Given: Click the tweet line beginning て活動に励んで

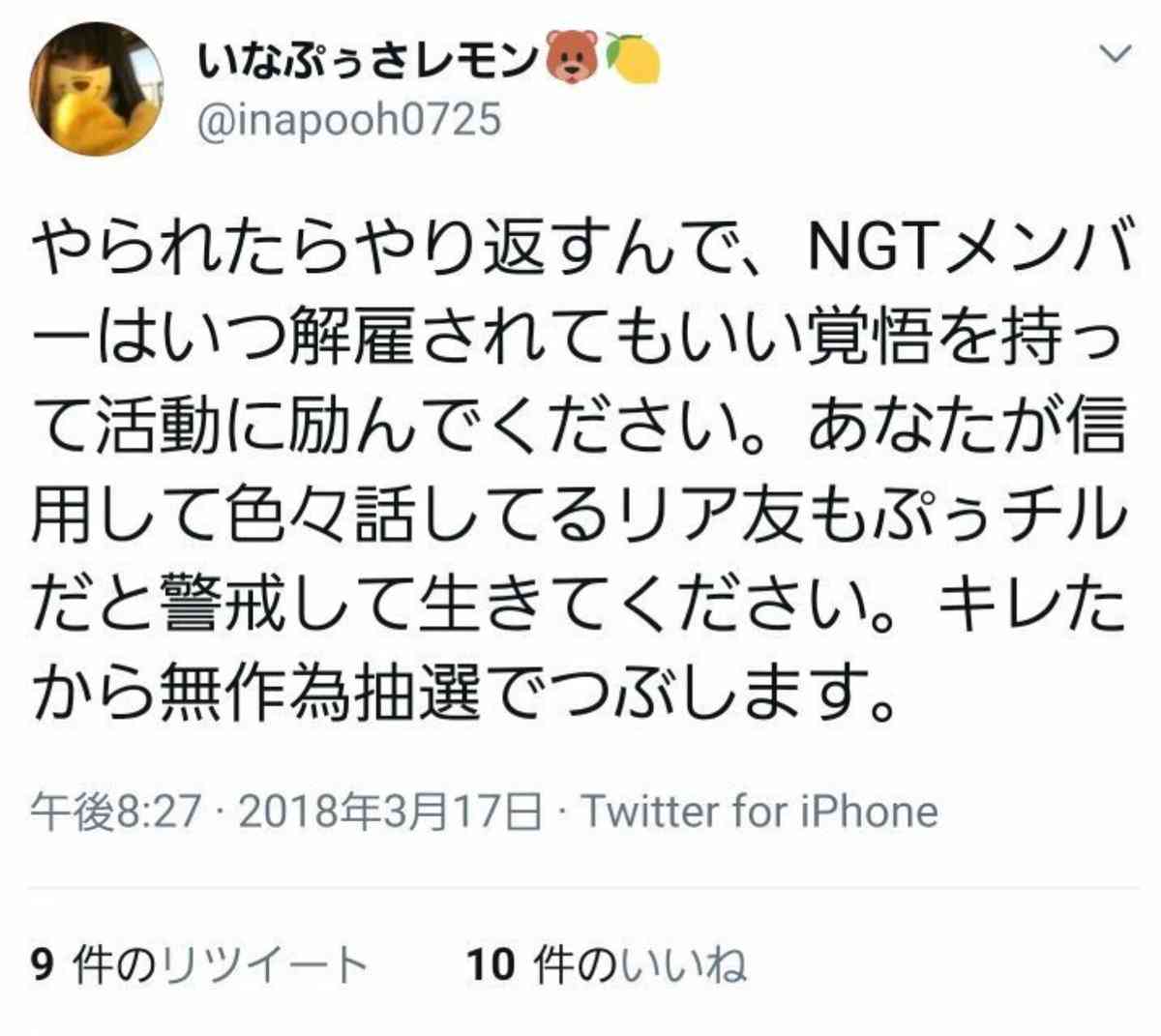Looking at the screenshot, I should click(580, 431).
